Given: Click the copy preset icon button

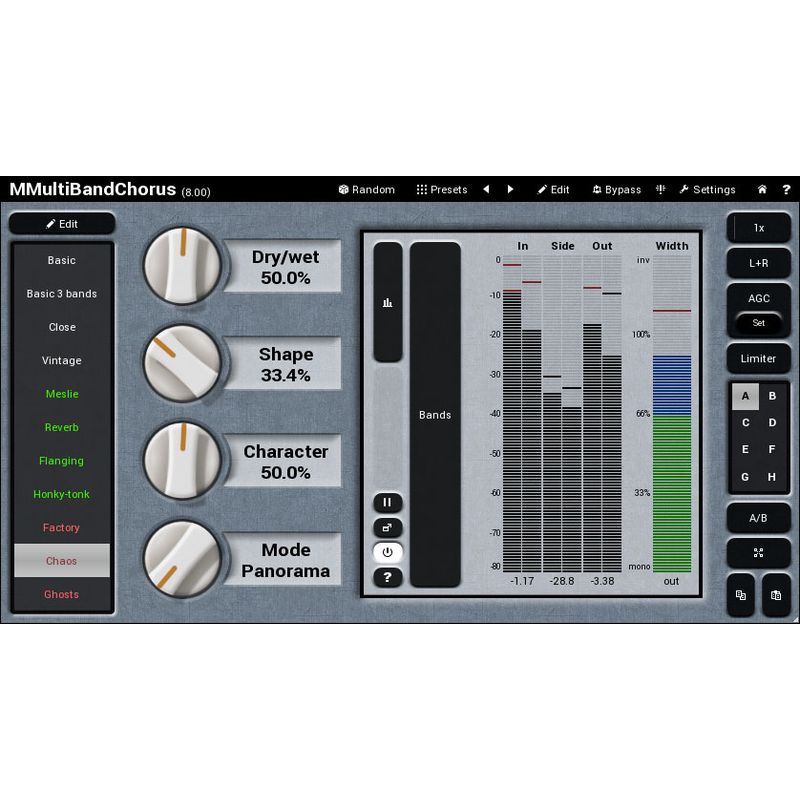Looking at the screenshot, I should click(741, 595).
